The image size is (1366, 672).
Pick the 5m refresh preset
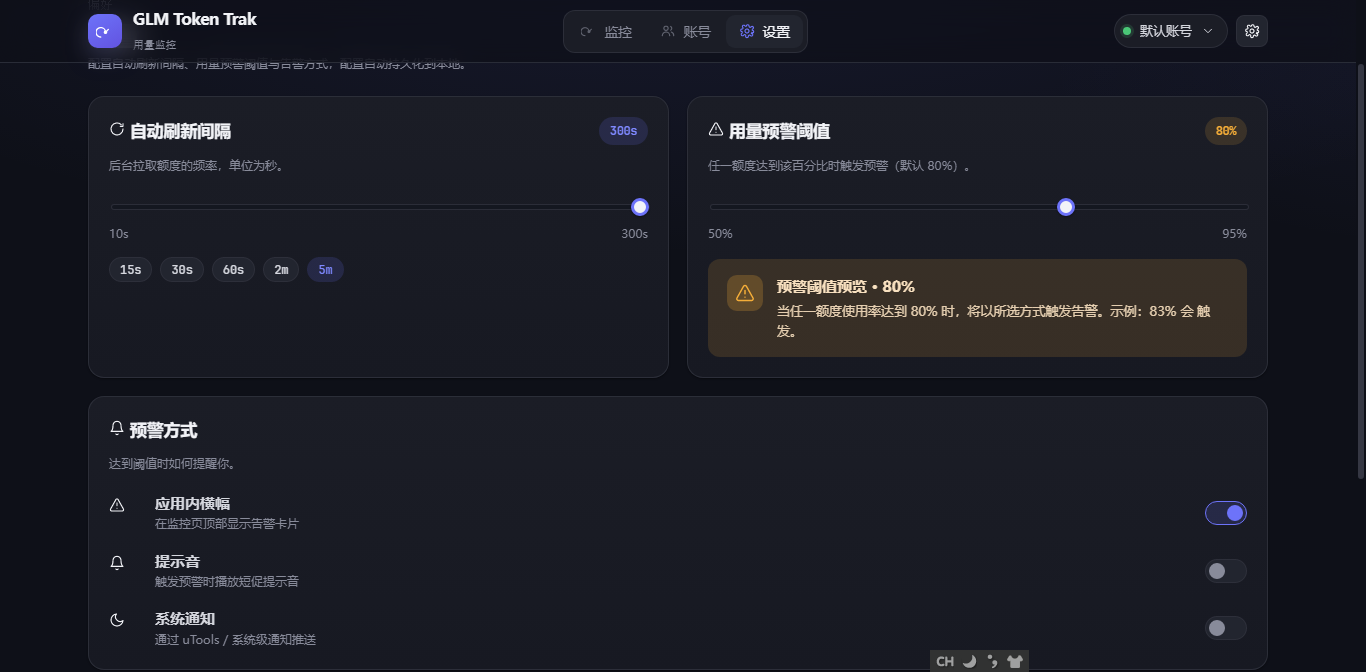pos(325,270)
